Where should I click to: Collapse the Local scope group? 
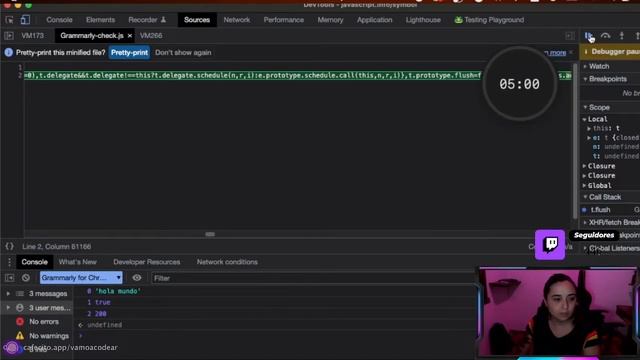(597, 119)
